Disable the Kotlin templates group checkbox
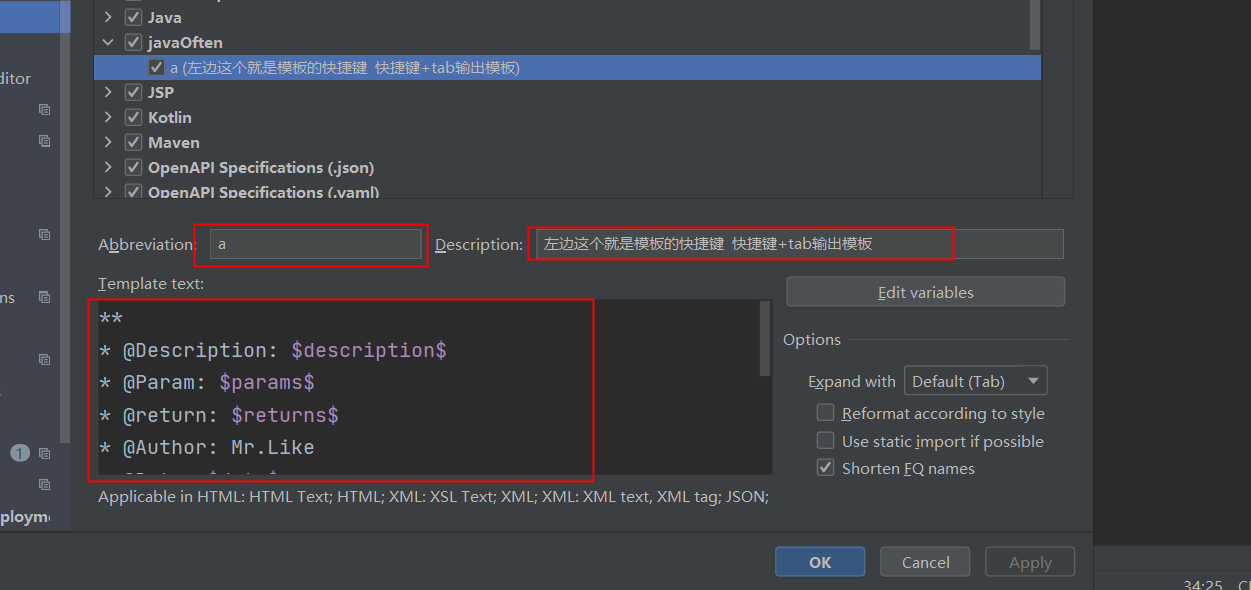Image resolution: width=1251 pixels, height=590 pixels. coord(133,117)
